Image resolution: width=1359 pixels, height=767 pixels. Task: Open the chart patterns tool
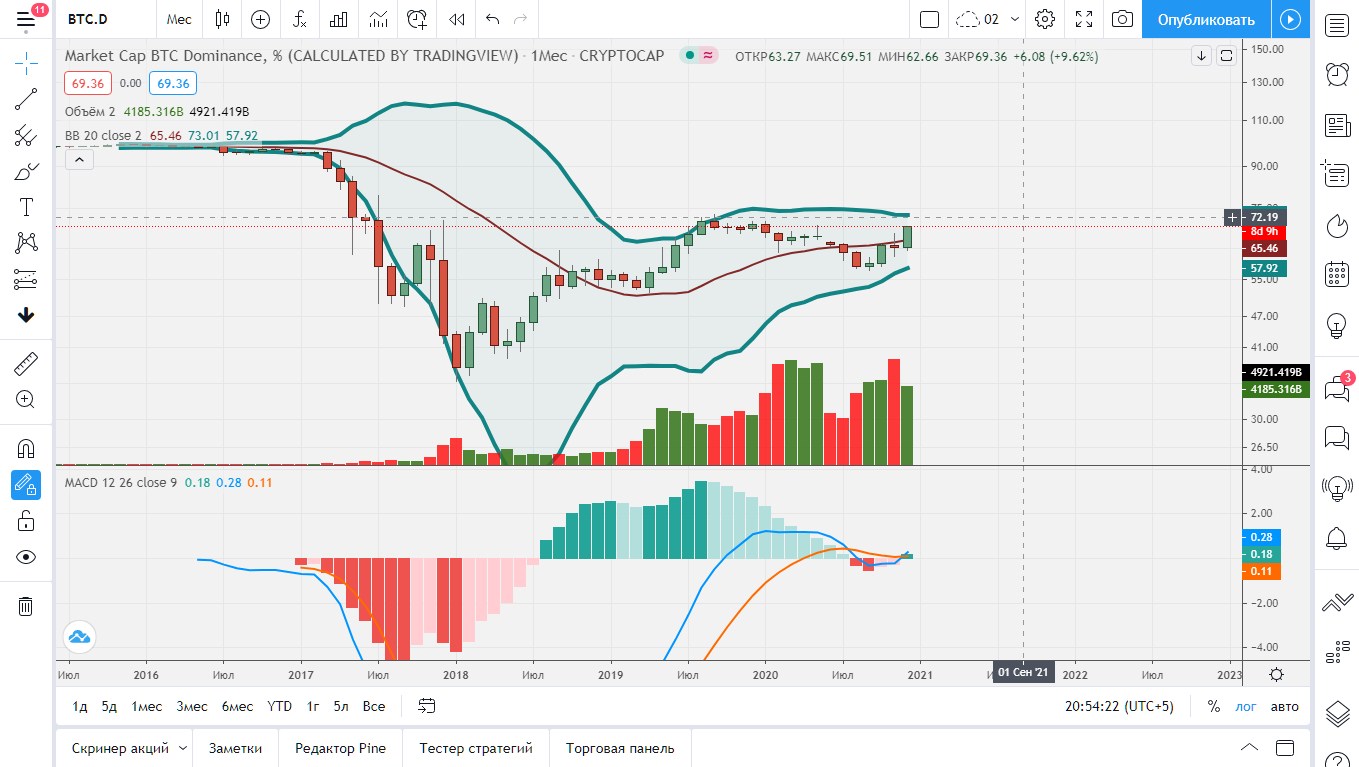(26, 243)
